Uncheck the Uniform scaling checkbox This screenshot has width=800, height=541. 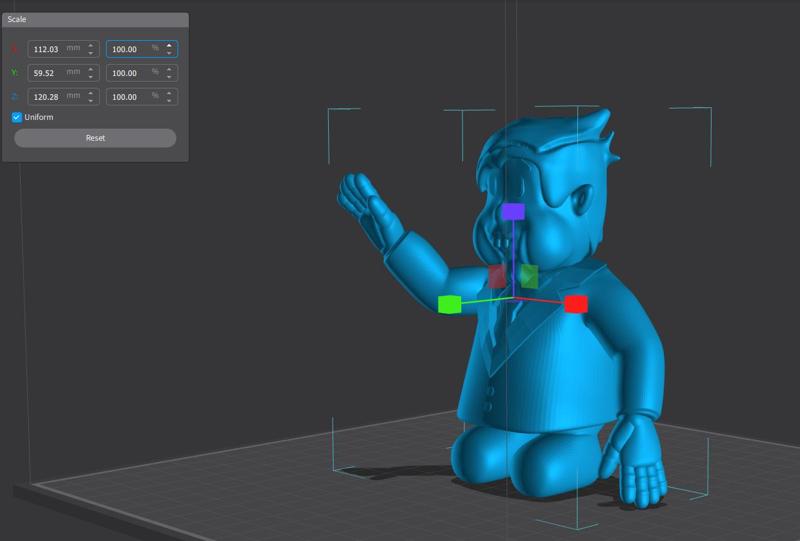tap(17, 117)
